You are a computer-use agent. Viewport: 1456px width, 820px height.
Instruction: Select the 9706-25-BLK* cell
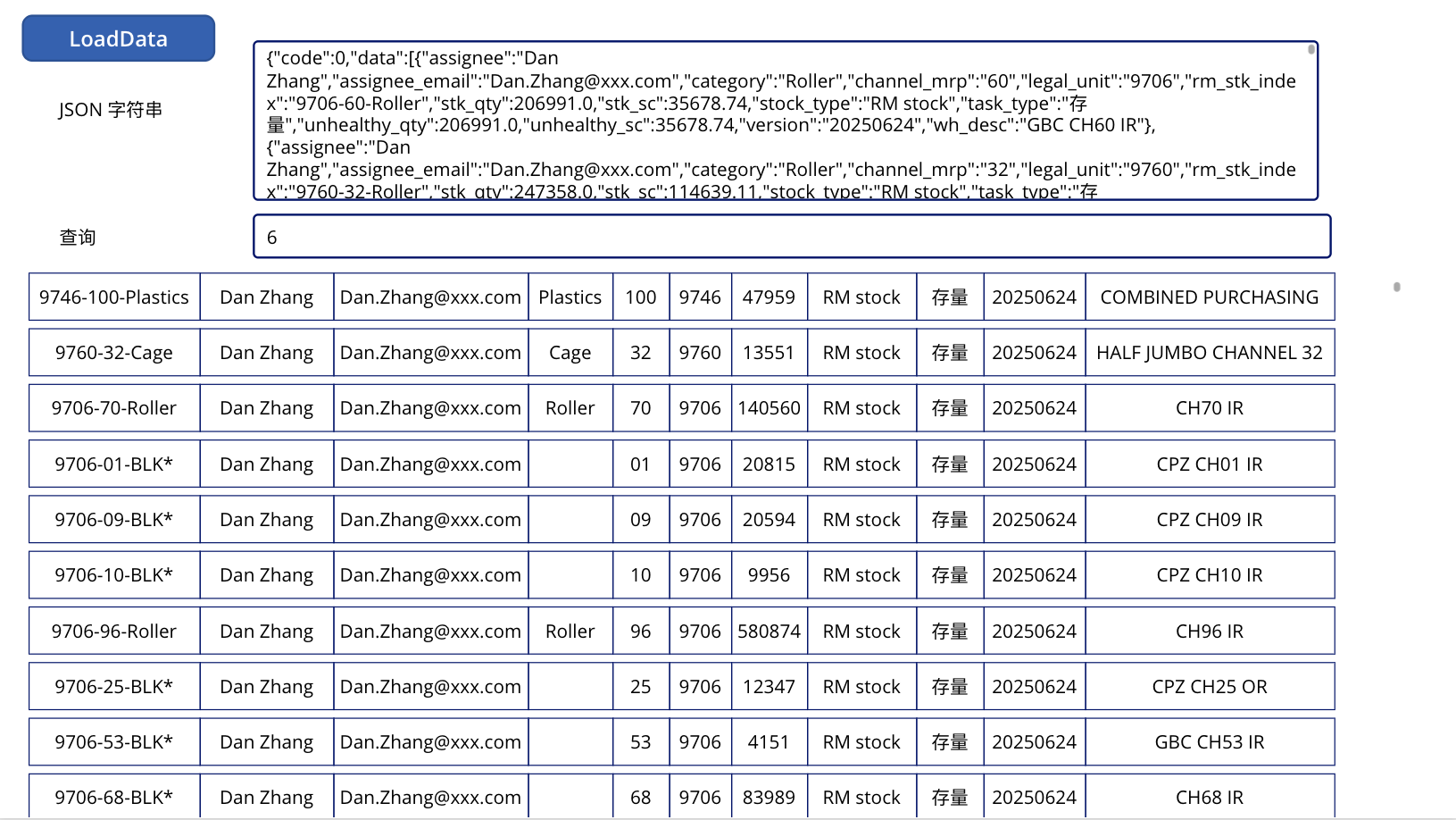pos(114,687)
